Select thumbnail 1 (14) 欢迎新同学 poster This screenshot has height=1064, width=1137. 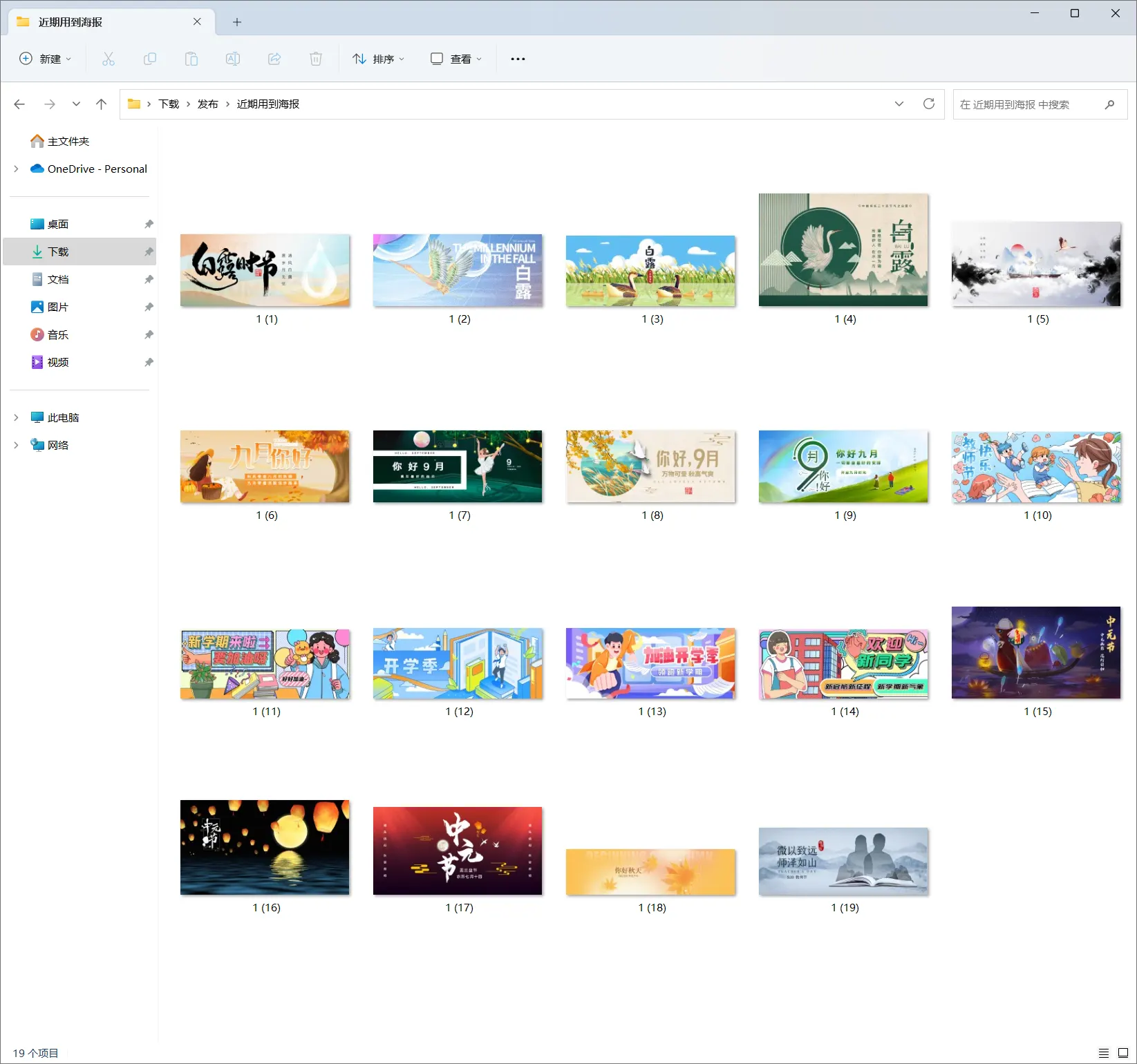(x=843, y=664)
